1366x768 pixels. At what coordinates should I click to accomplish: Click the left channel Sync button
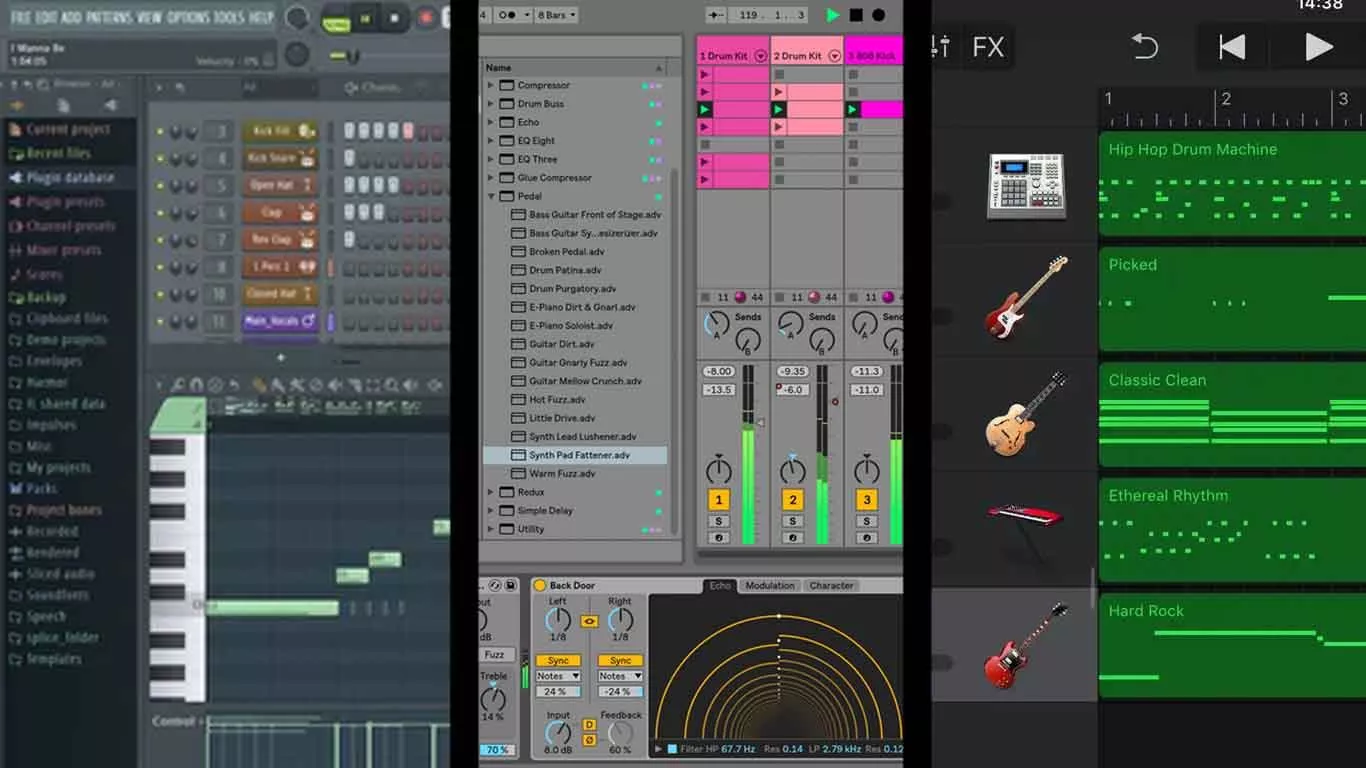(x=558, y=660)
